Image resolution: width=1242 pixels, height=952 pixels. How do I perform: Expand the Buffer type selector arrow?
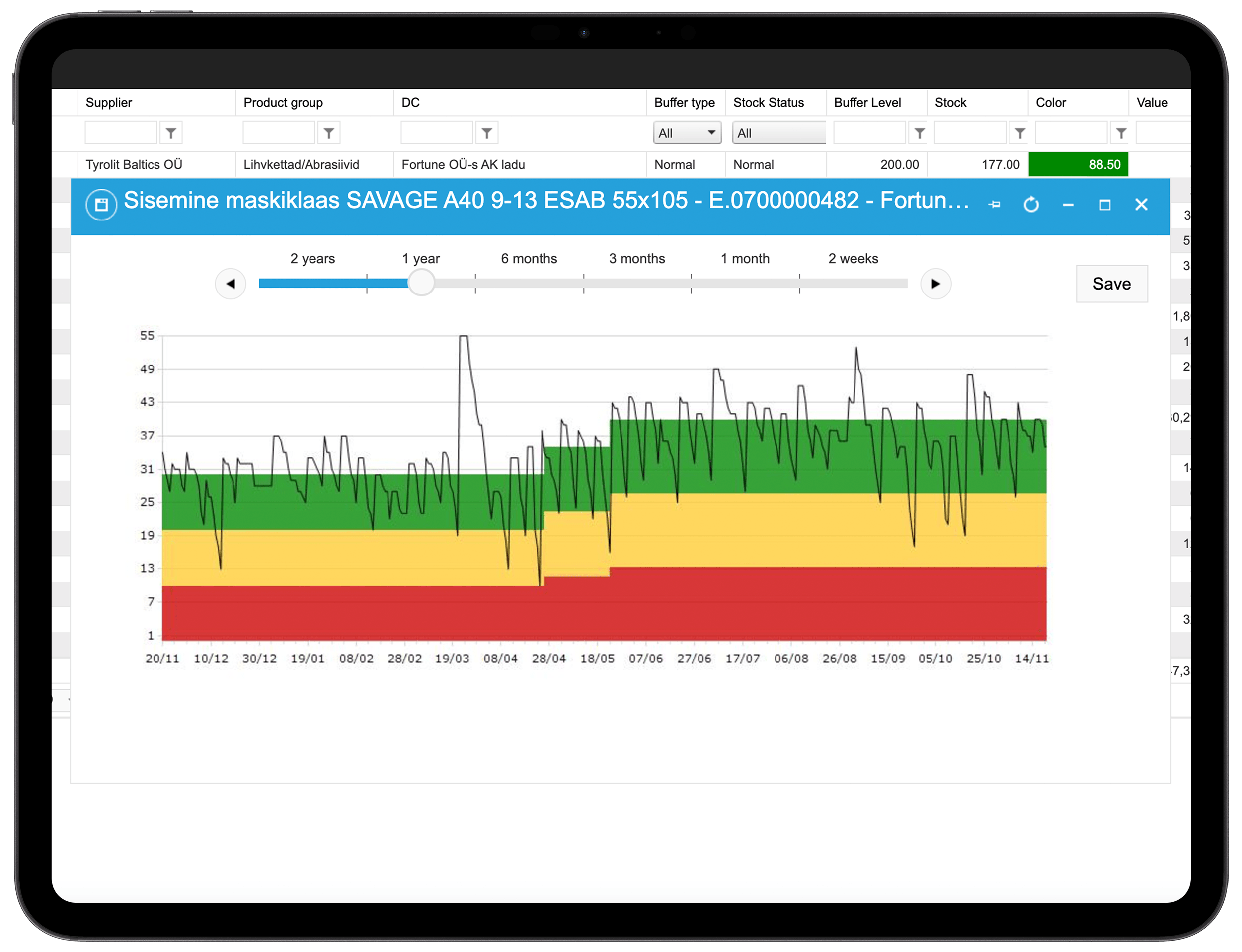tap(711, 133)
